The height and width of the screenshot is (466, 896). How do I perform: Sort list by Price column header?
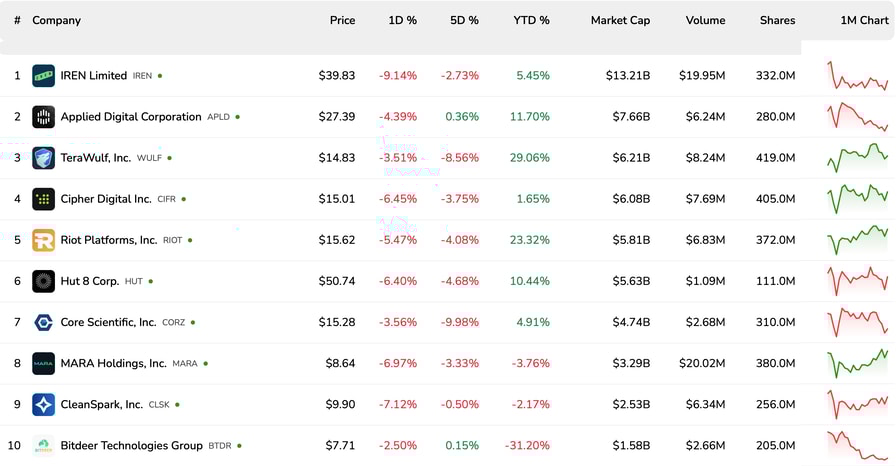pos(342,20)
